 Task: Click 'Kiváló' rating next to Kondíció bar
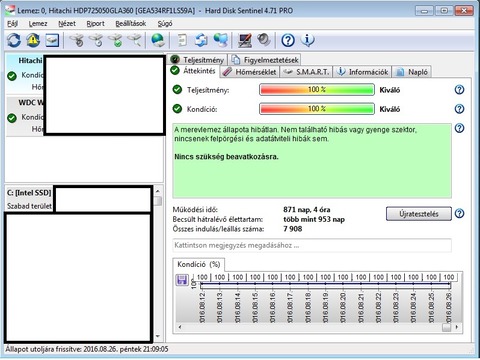390,109
